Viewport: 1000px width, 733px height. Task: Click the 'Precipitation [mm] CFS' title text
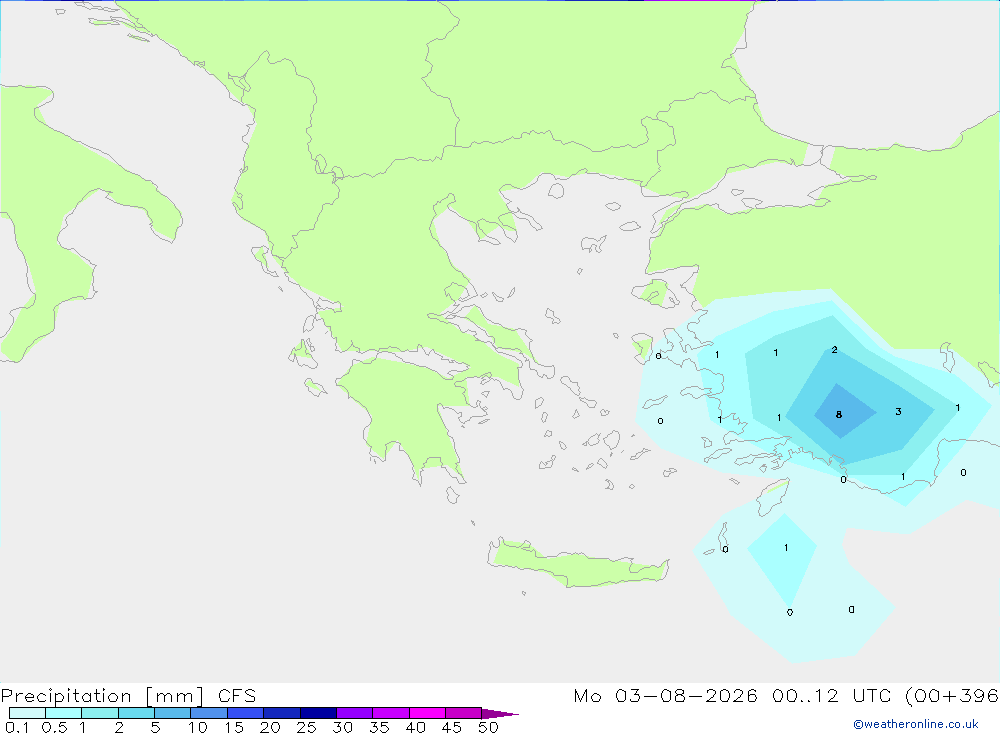128,695
